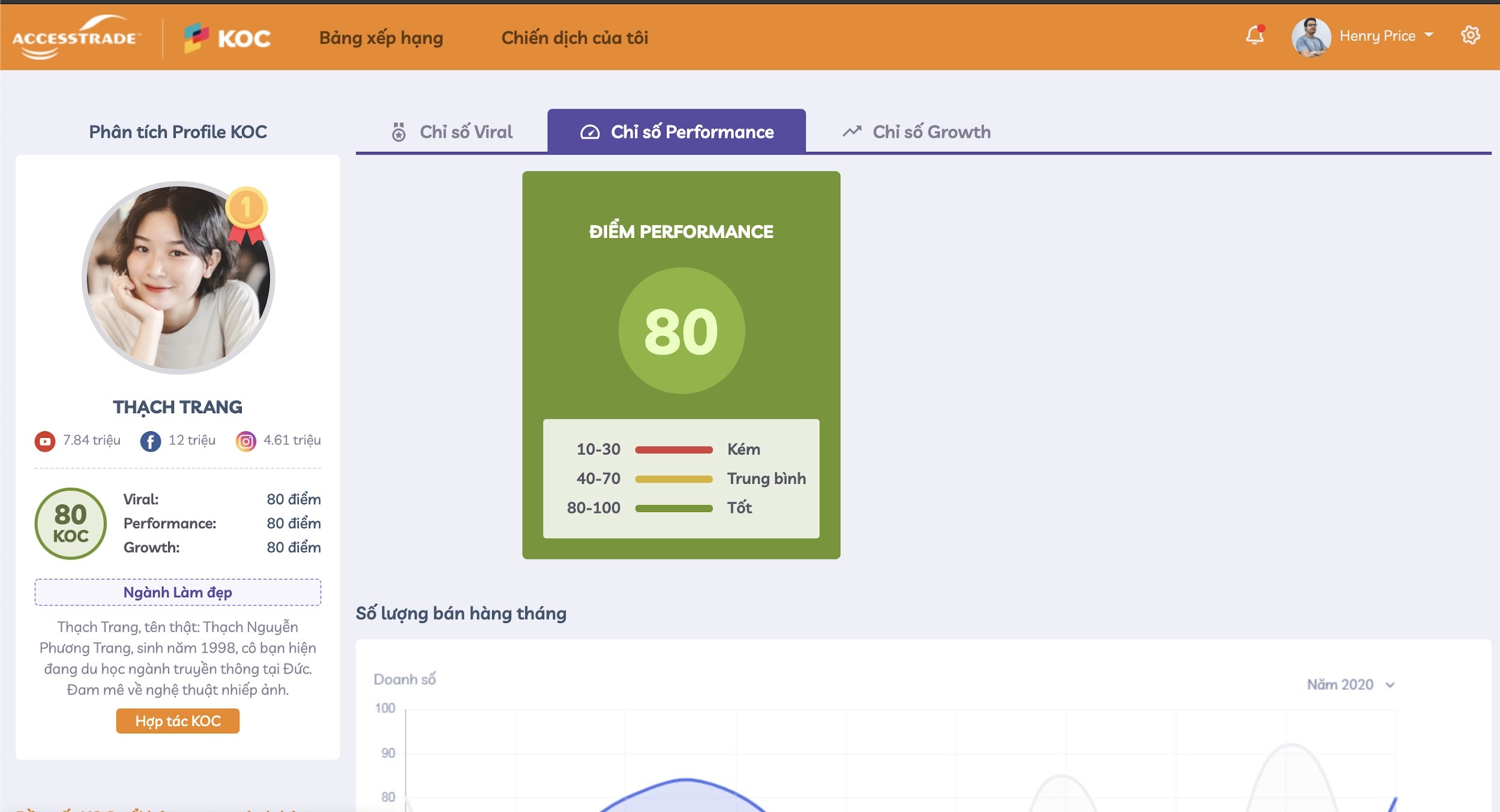Open Chiến dịch của tôi menu
Image resolution: width=1500 pixels, height=812 pixels.
pos(574,38)
